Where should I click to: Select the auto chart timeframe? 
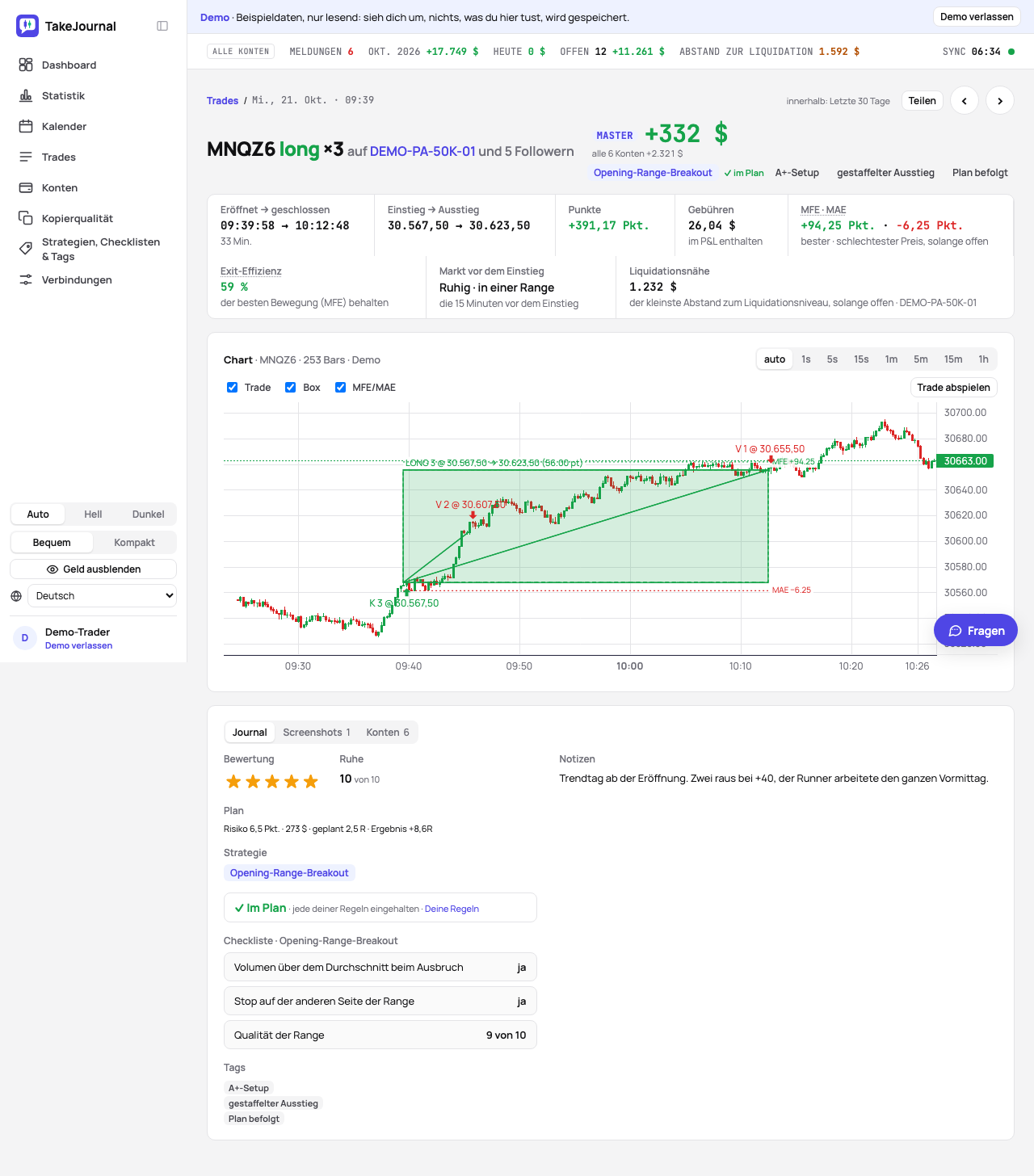(x=775, y=359)
